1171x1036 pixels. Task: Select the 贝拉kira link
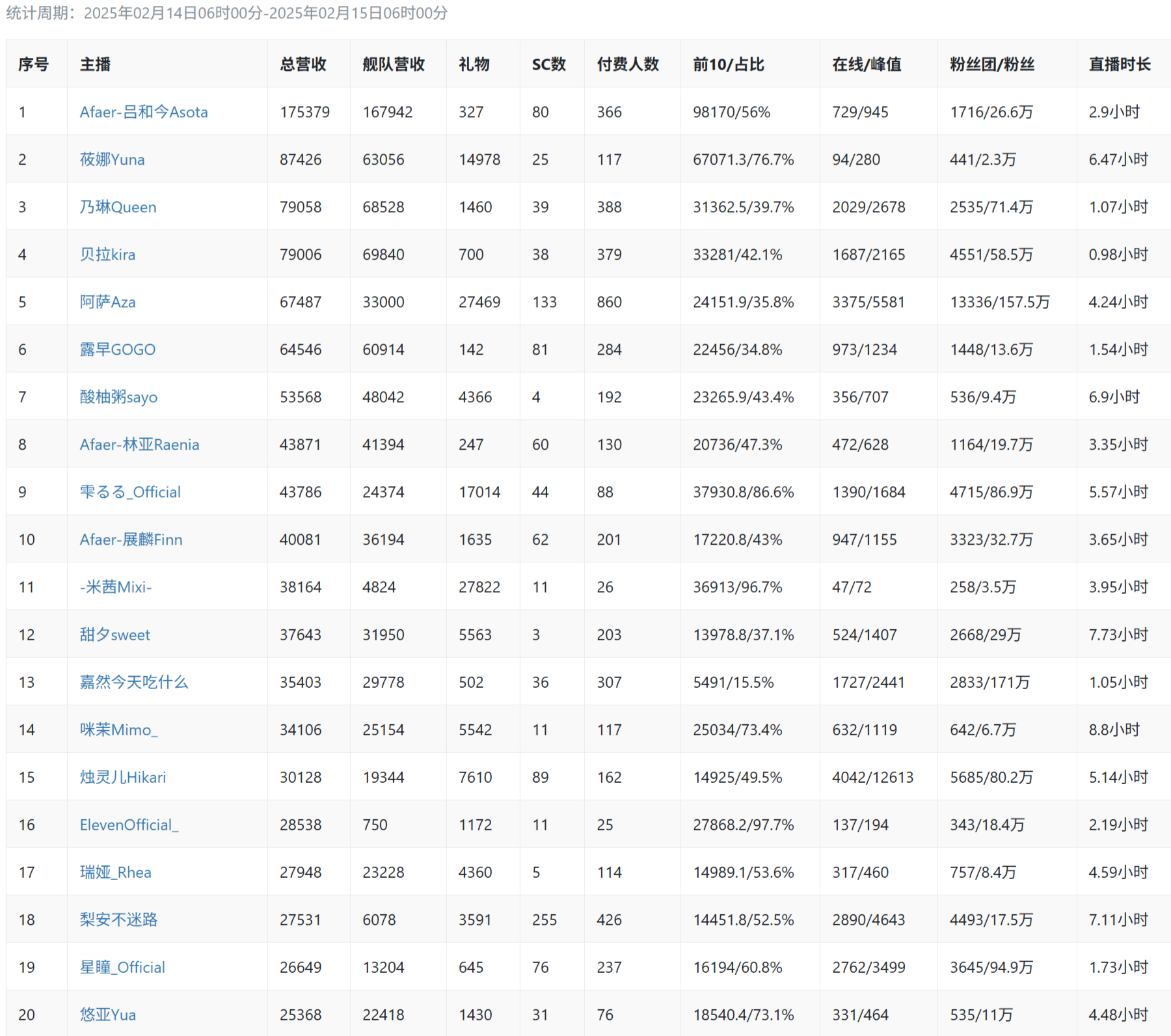pos(107,254)
